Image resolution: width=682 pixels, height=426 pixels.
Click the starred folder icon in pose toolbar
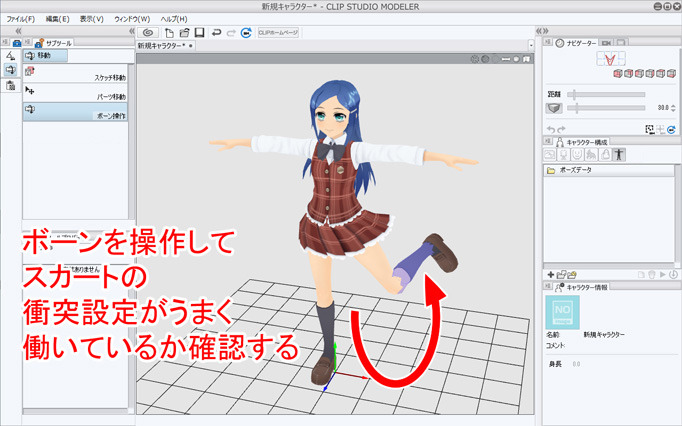coord(572,275)
